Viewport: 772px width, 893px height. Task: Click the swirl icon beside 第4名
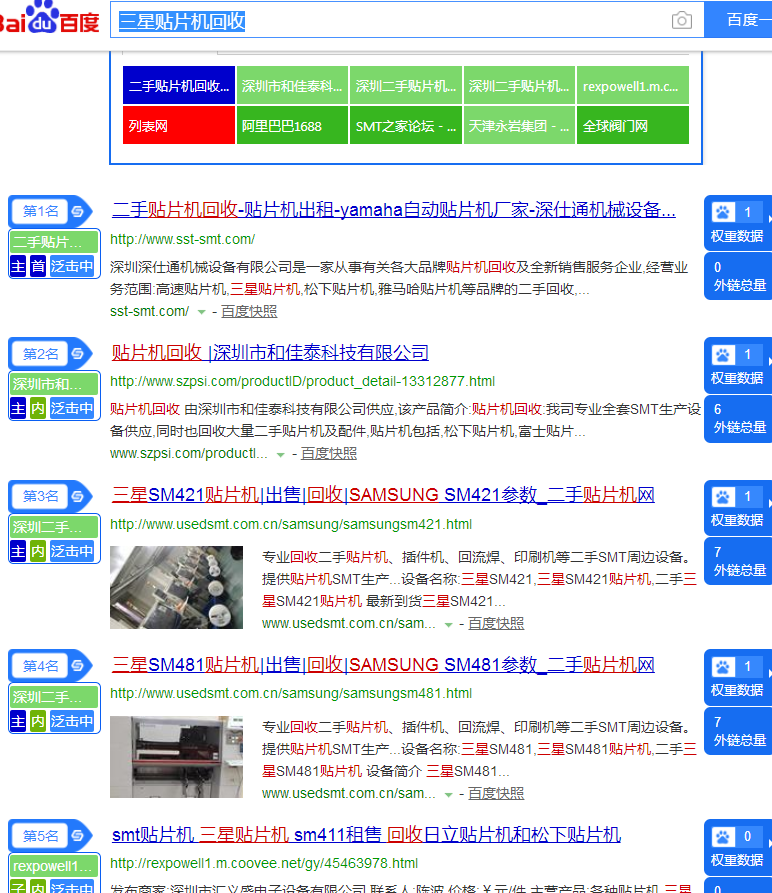click(77, 666)
